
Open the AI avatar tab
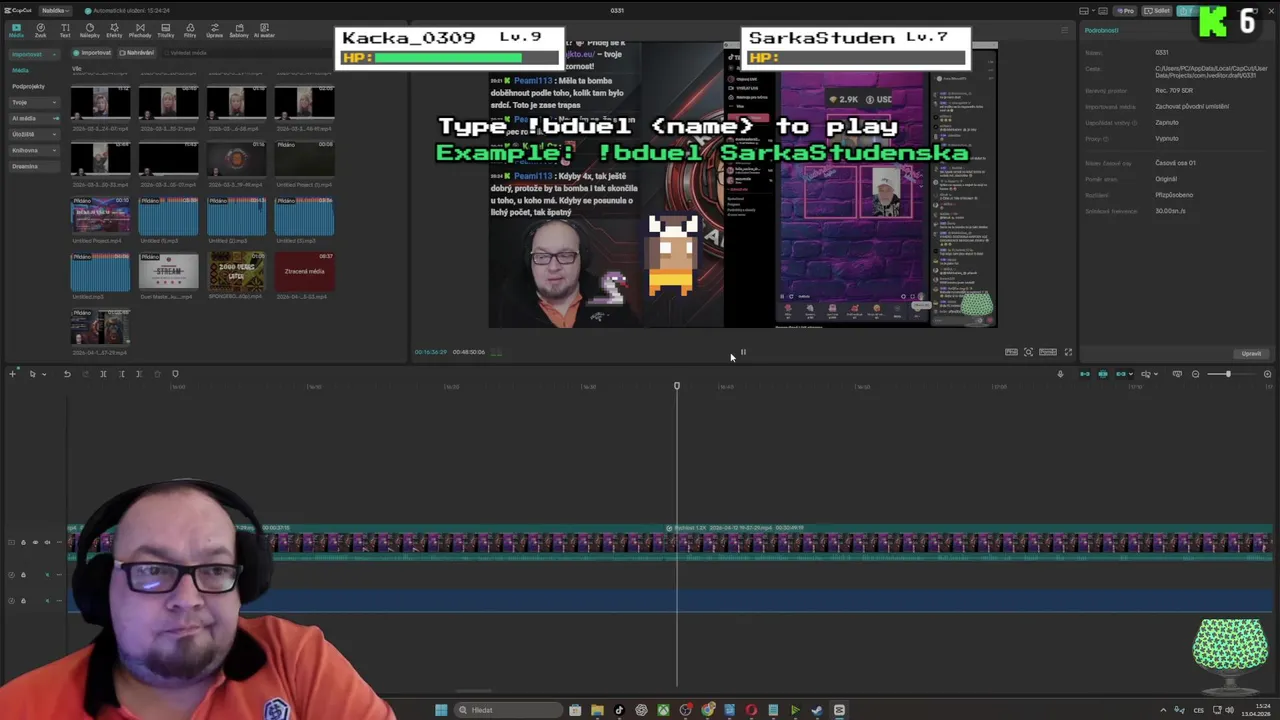click(264, 30)
